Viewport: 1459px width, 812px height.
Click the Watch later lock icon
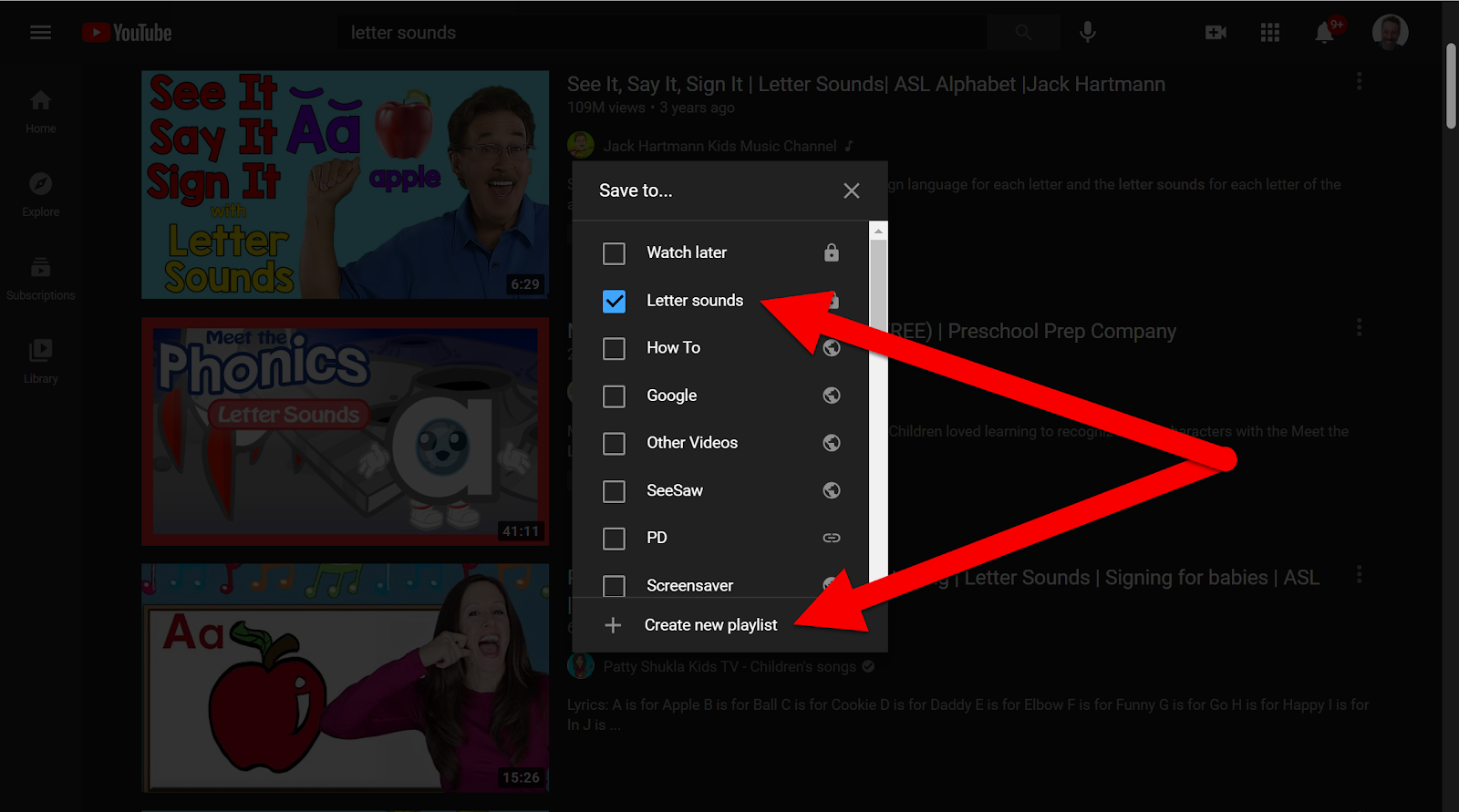click(832, 252)
